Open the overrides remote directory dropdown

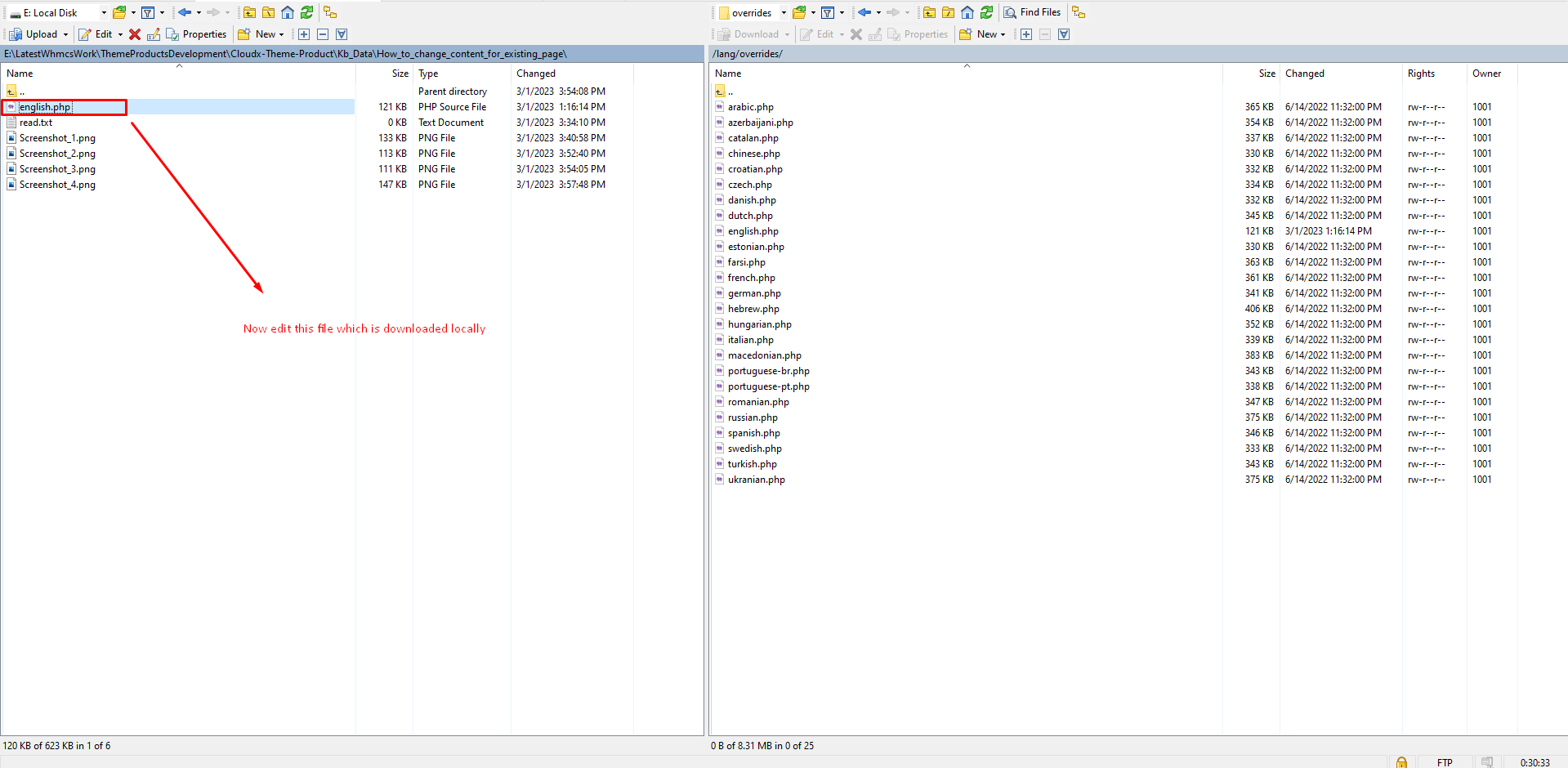tap(784, 12)
